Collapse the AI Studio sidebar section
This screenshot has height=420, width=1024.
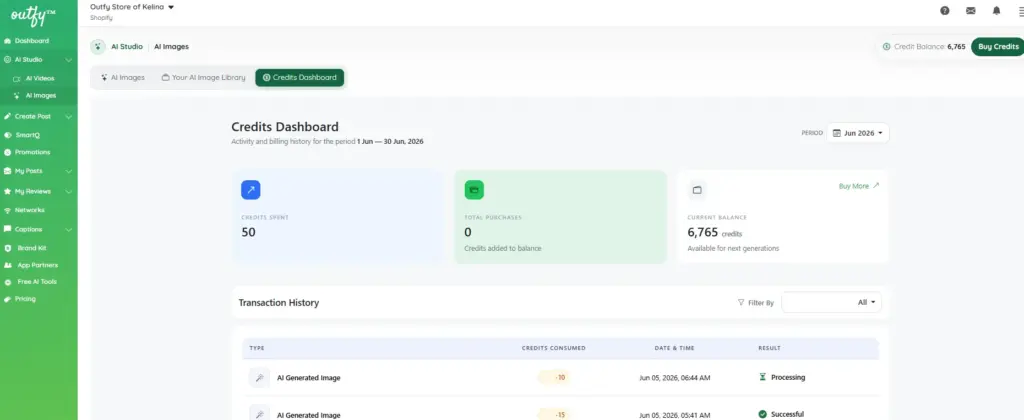69,59
